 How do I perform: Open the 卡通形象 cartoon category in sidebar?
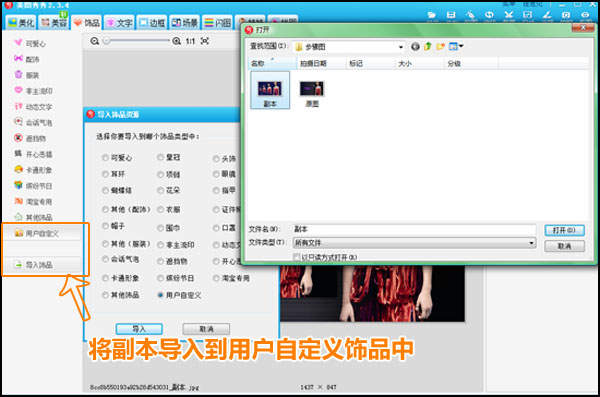[33, 170]
